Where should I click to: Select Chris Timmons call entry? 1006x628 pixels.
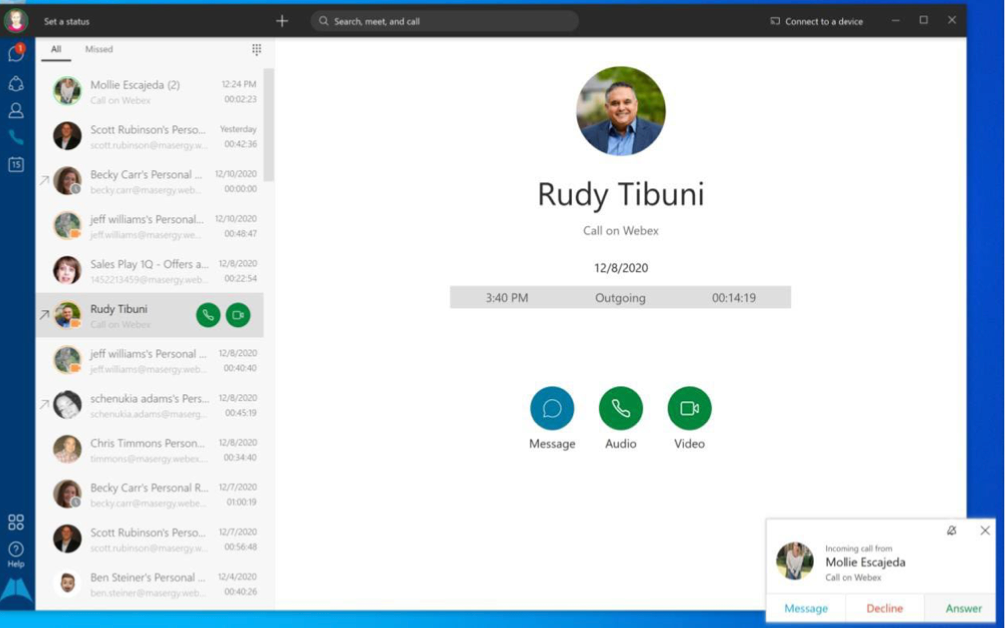(x=149, y=450)
